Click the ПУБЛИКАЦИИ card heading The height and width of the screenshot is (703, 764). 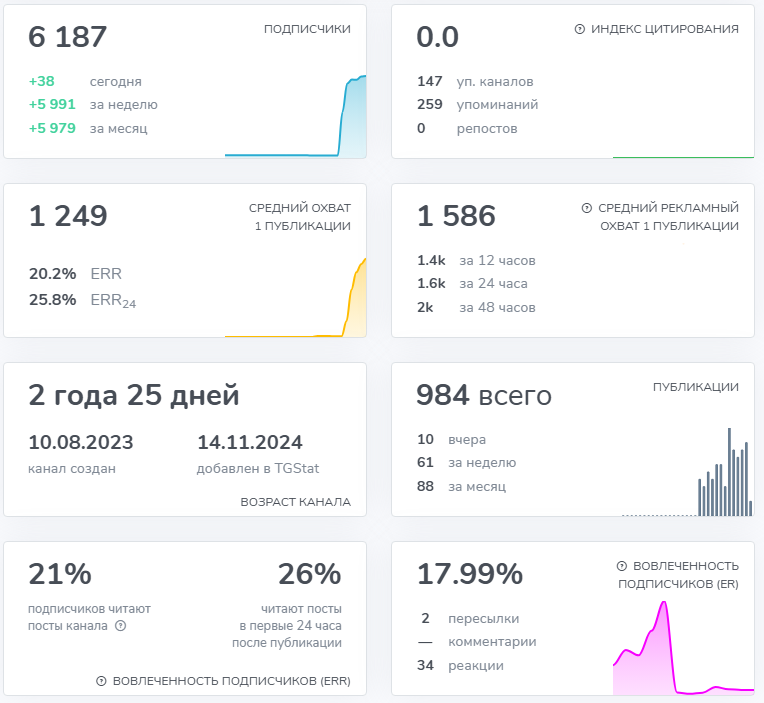click(696, 387)
